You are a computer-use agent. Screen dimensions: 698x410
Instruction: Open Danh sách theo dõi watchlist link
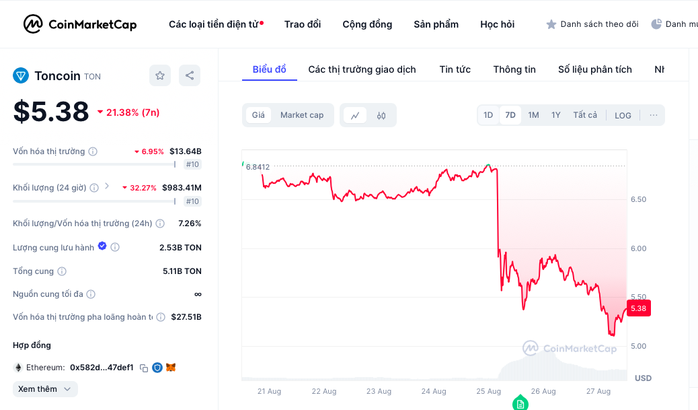[592, 24]
